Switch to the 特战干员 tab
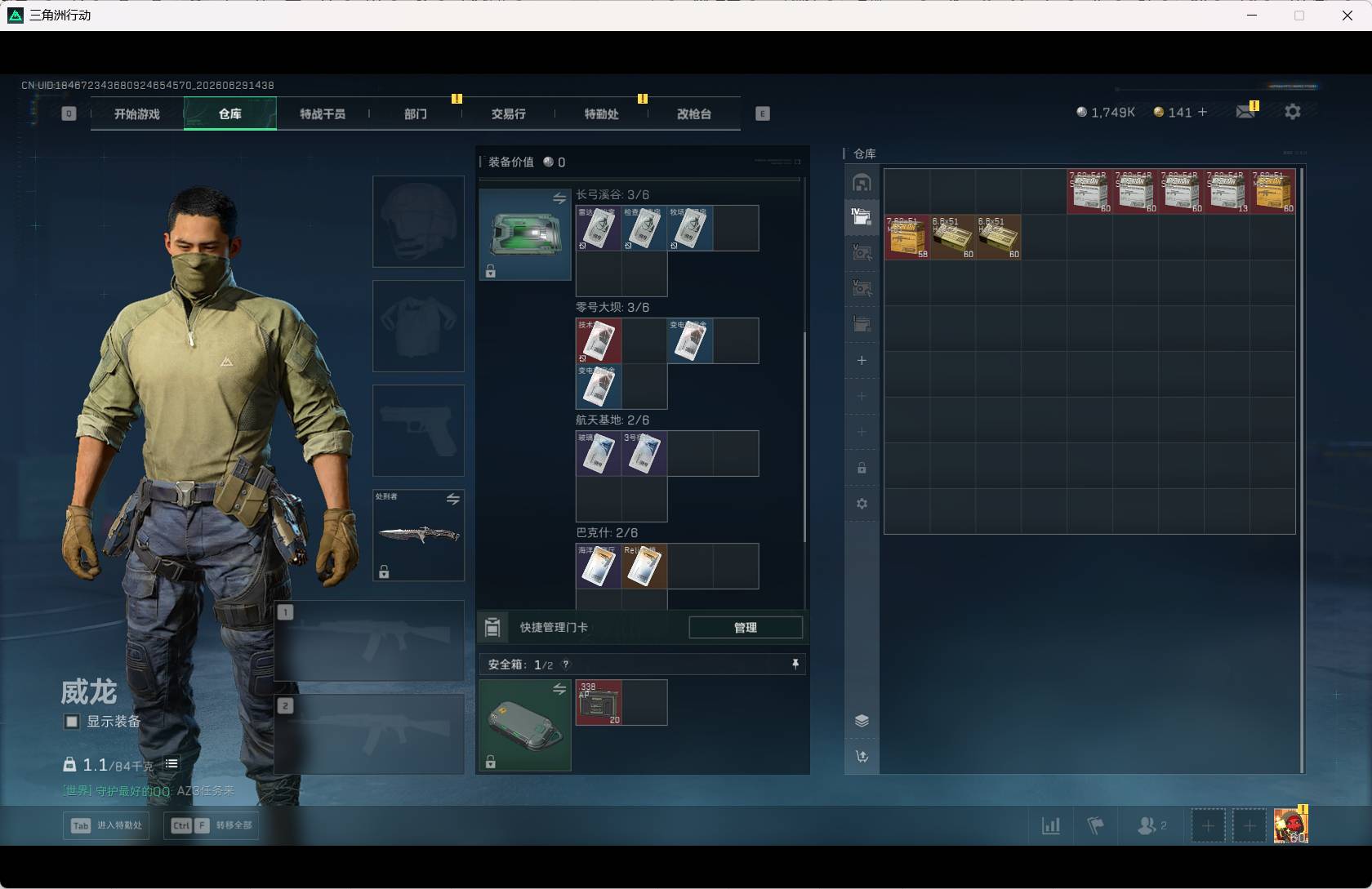 [x=323, y=113]
